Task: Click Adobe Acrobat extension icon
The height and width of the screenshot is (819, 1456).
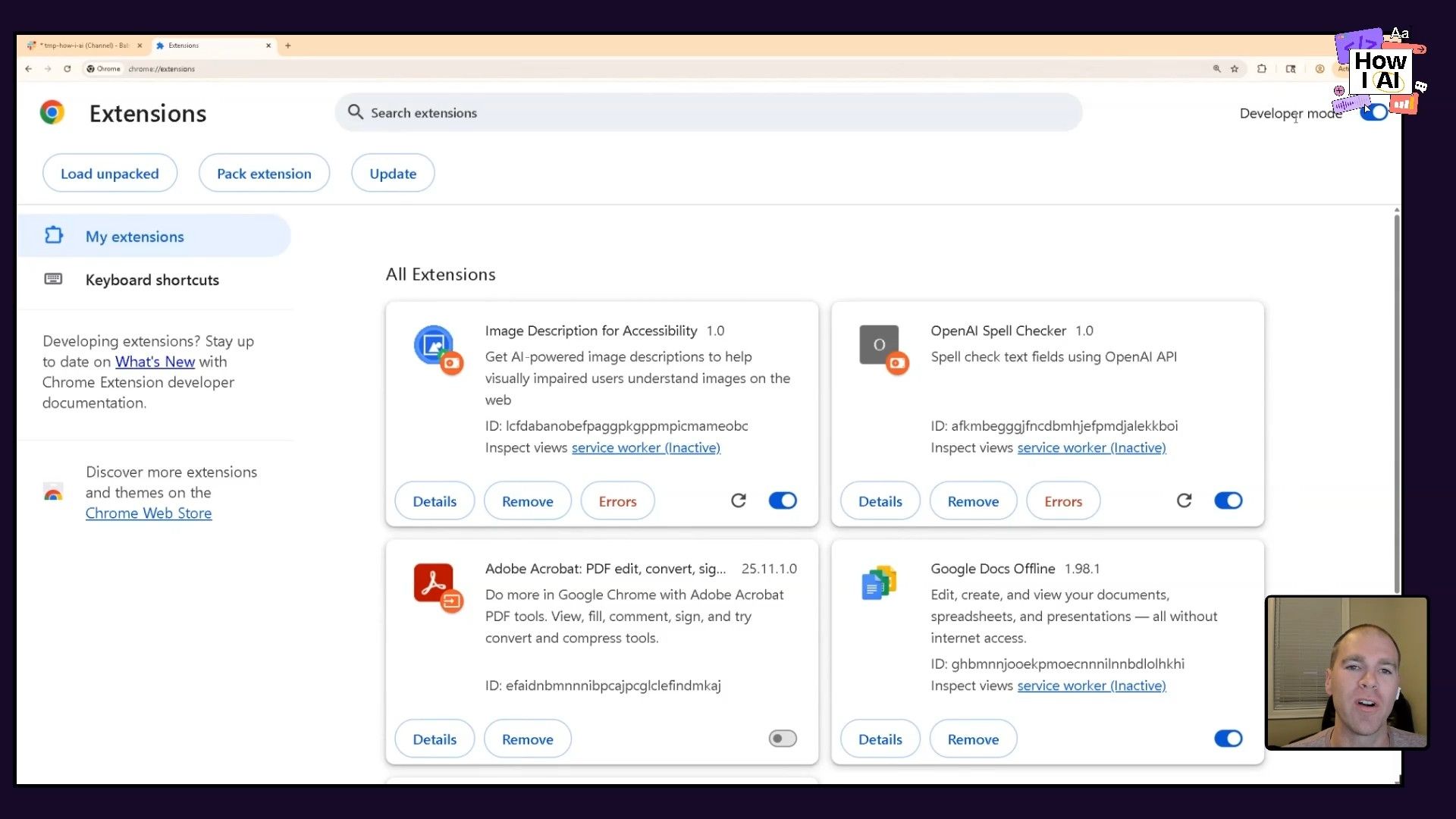Action: 438,587
